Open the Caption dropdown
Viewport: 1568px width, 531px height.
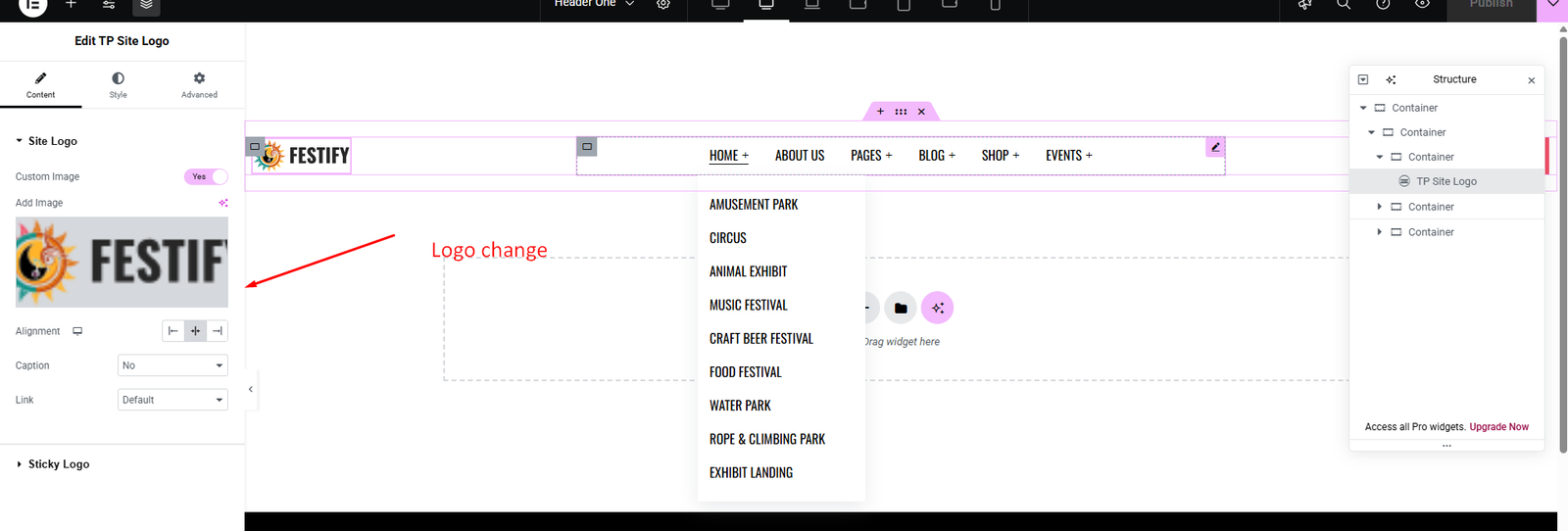pyautogui.click(x=172, y=365)
